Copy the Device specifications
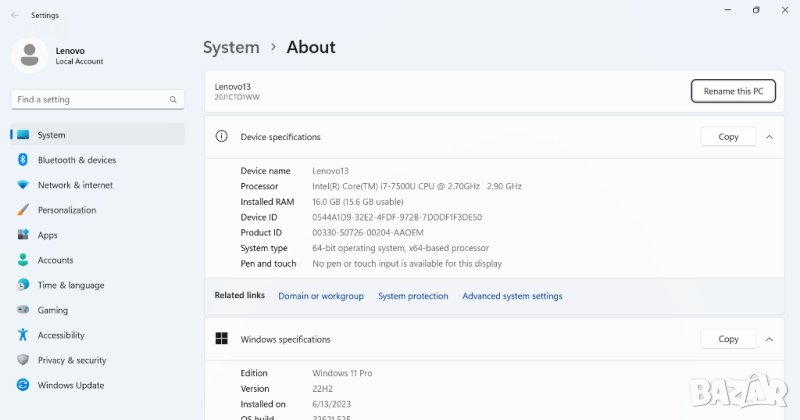This screenshot has width=800, height=420. [728, 137]
